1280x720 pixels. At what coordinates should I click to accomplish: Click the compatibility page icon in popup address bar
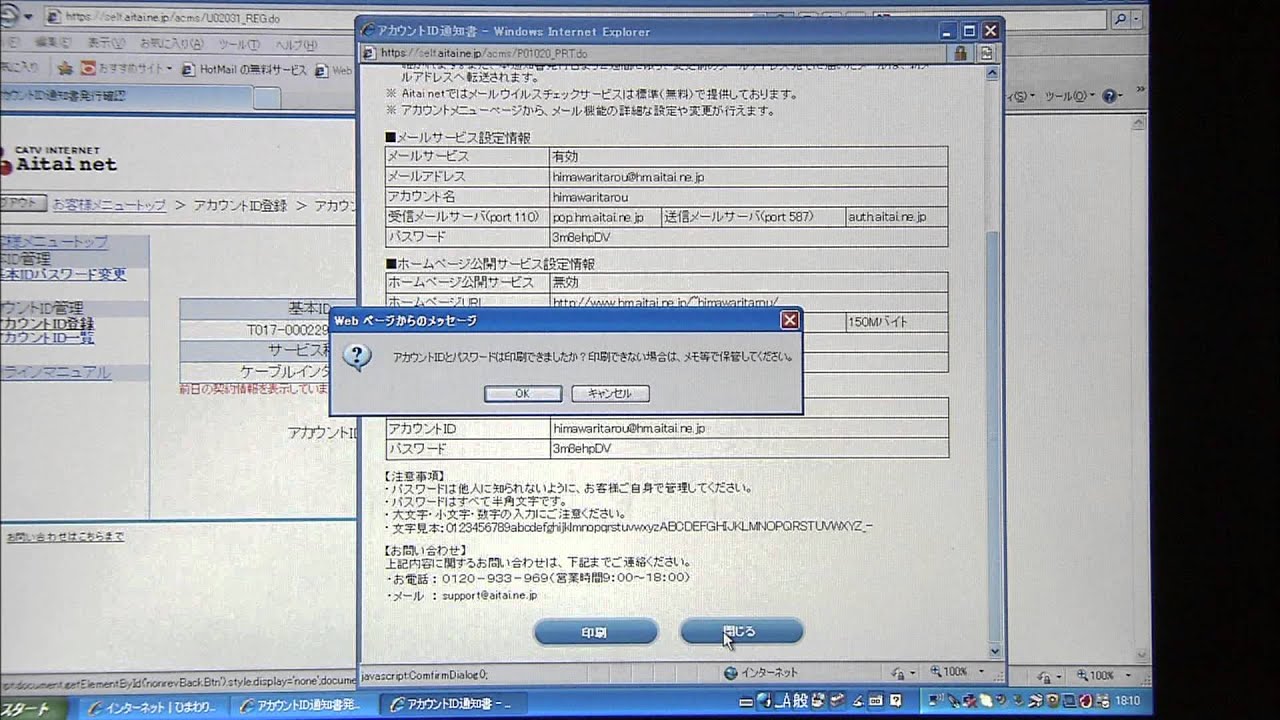tap(987, 53)
